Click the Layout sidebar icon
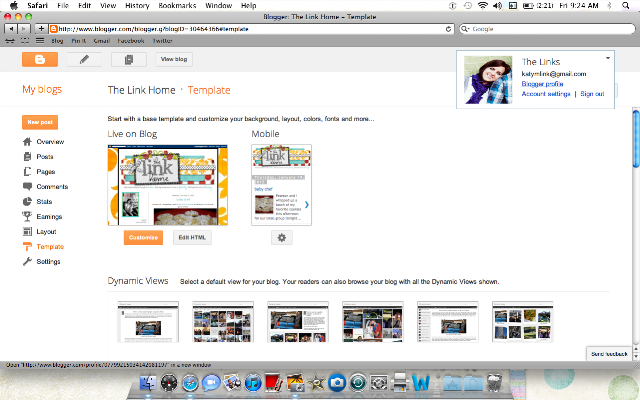 click(27, 231)
